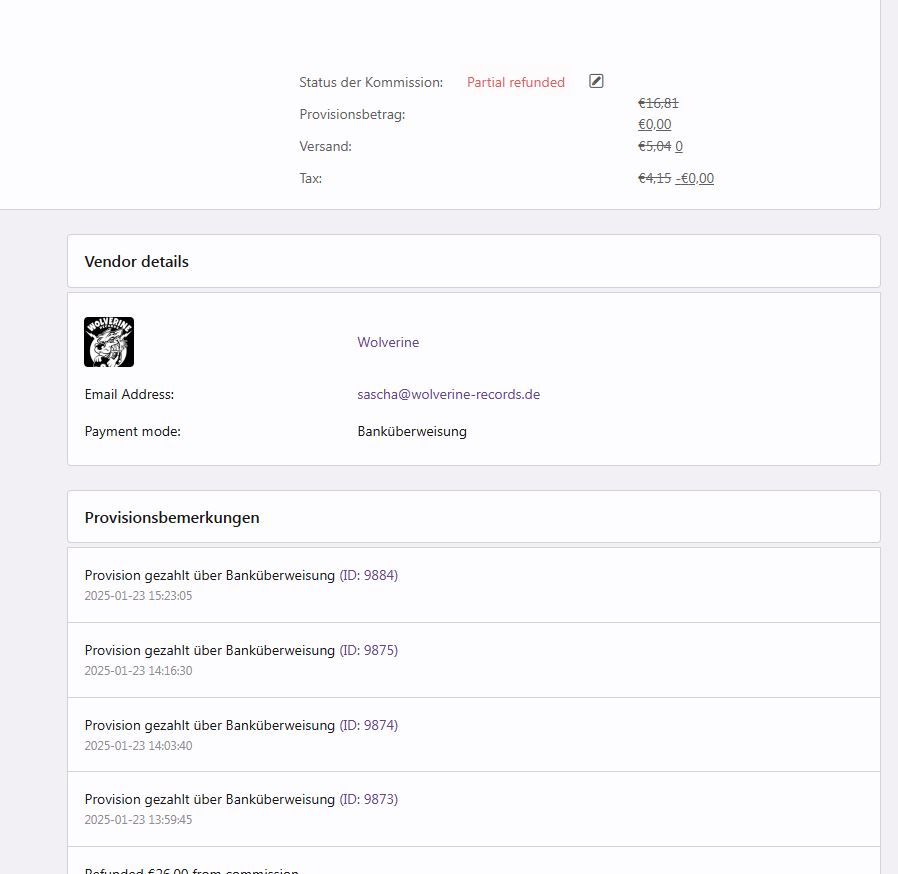Click the Partial refunded status text
This screenshot has height=874, width=898.
(x=515, y=82)
